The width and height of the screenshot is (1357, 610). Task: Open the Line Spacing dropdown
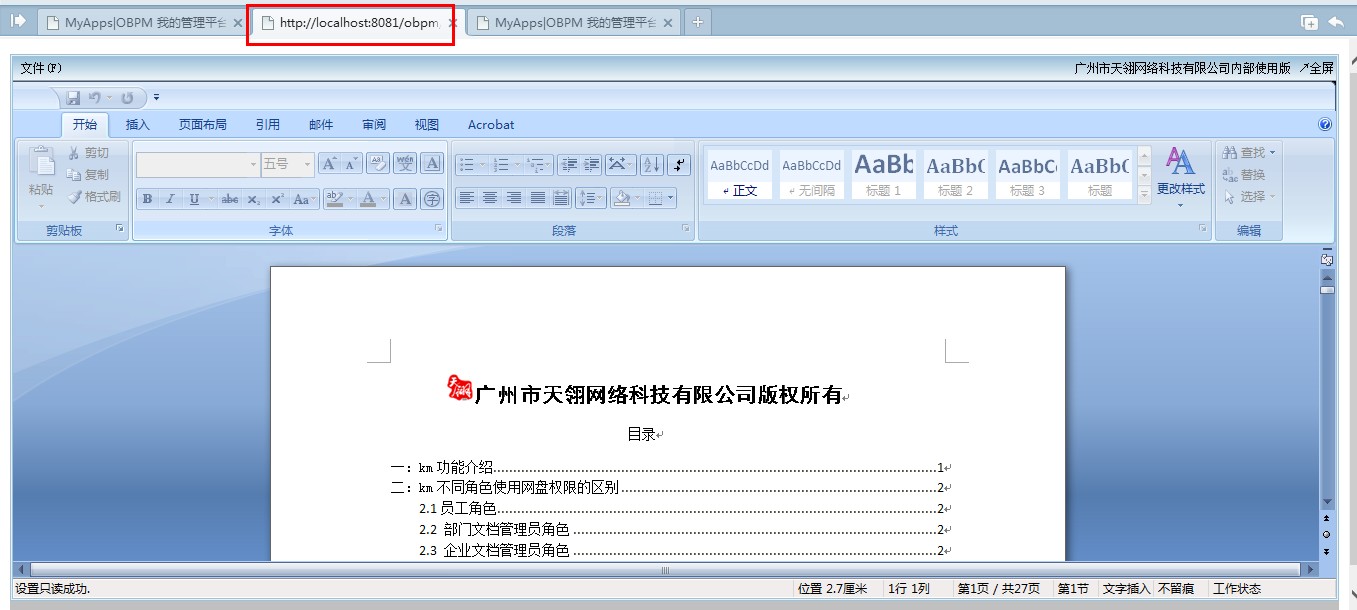pos(591,198)
